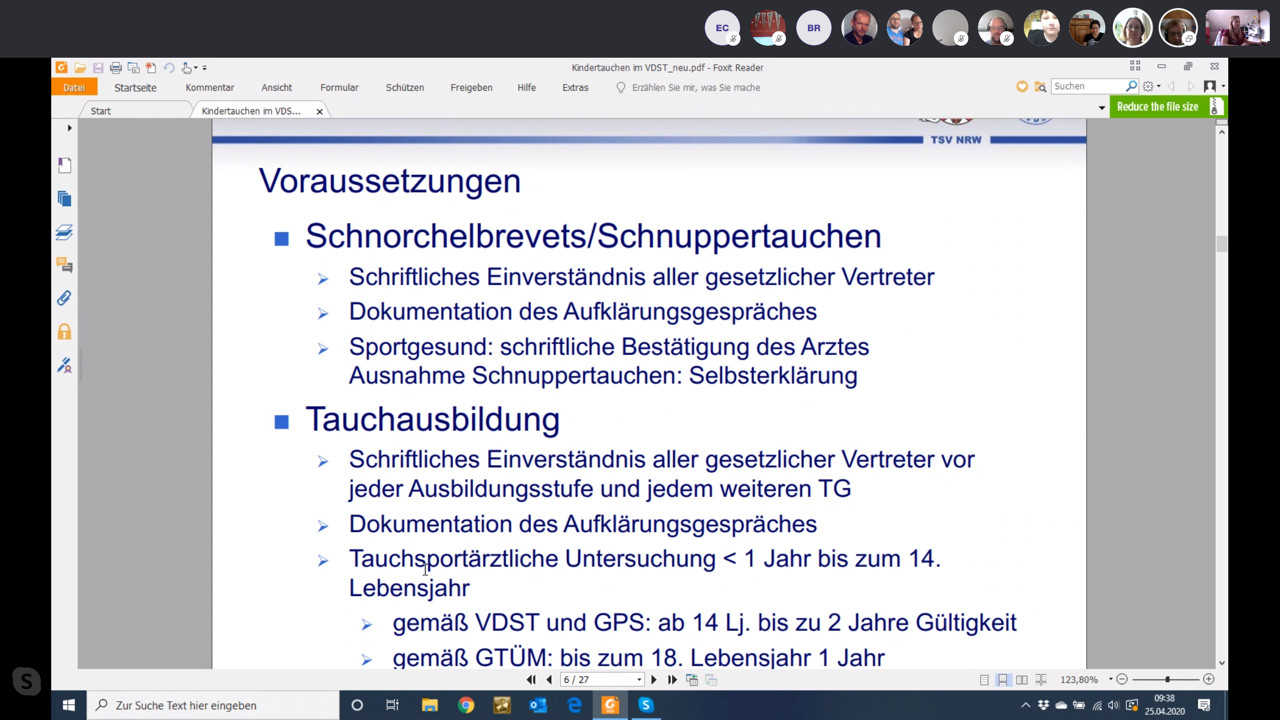Open the security lock panel
The height and width of the screenshot is (720, 1280).
click(x=64, y=331)
